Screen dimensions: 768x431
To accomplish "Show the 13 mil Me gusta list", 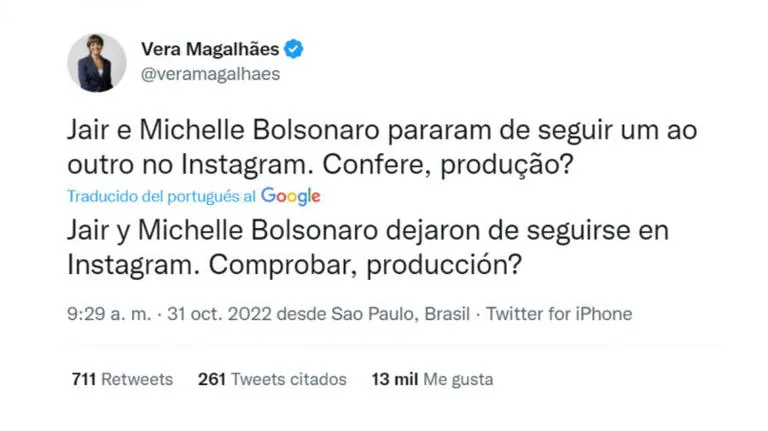I will [432, 380].
